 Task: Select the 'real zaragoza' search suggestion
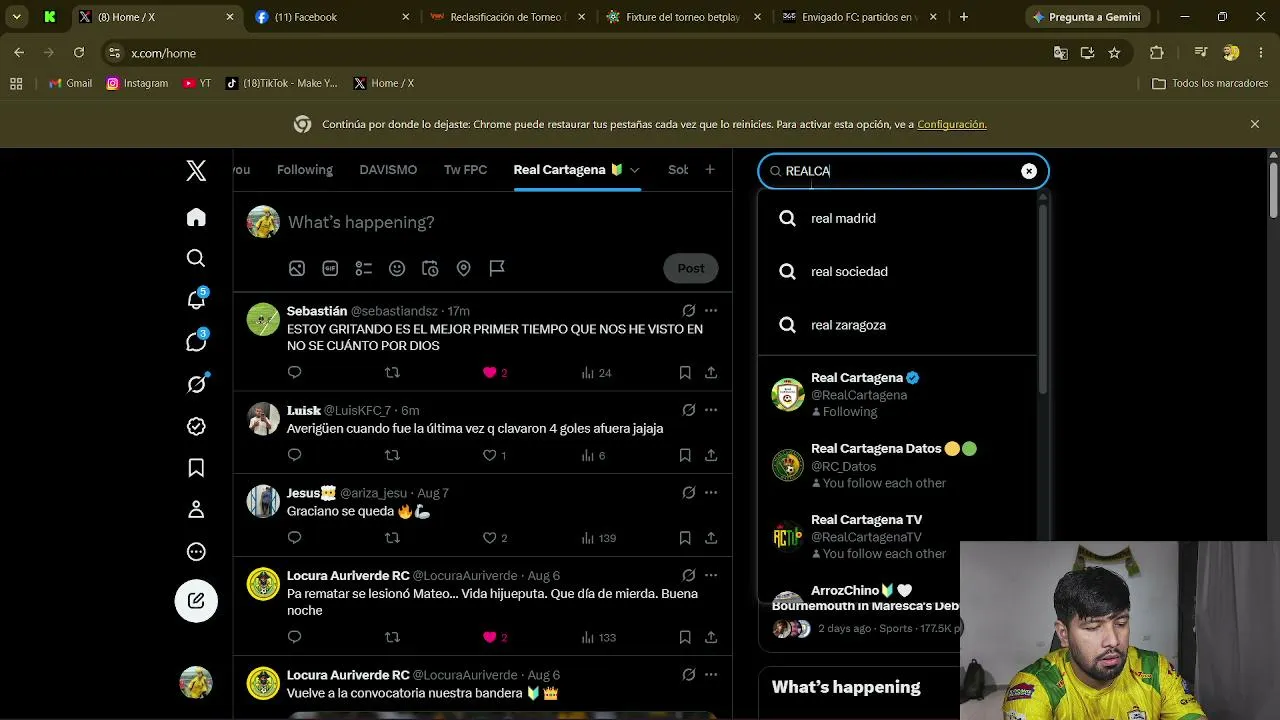pos(897,325)
